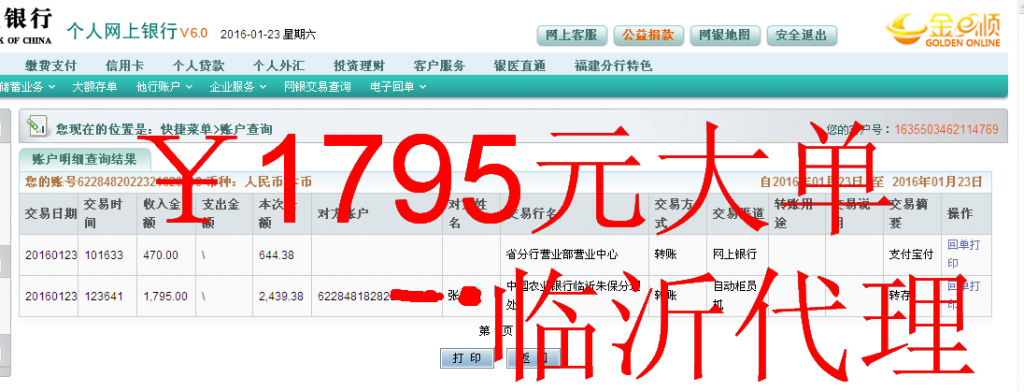Image resolution: width=1024 pixels, height=392 pixels.
Task: Click the Golden Online logo
Action: 943,31
